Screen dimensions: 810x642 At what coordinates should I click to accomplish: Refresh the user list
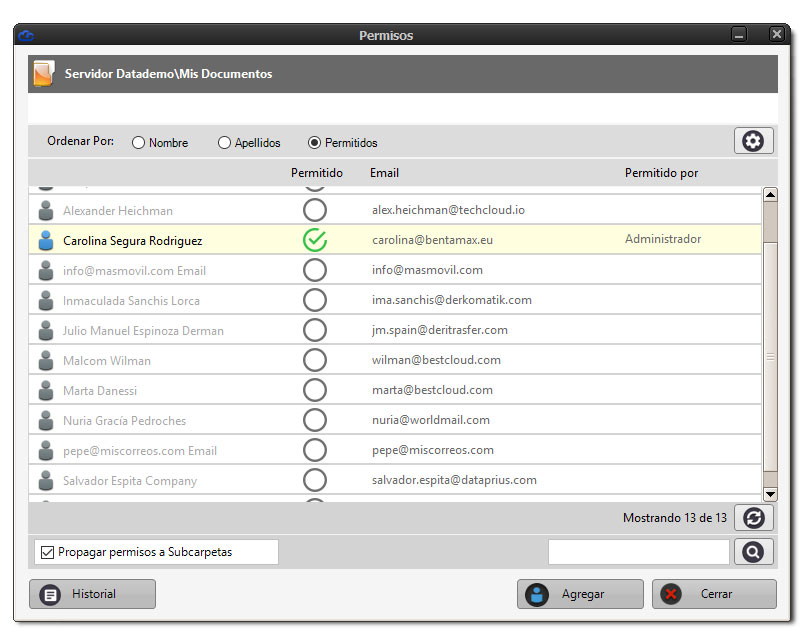pos(753,518)
